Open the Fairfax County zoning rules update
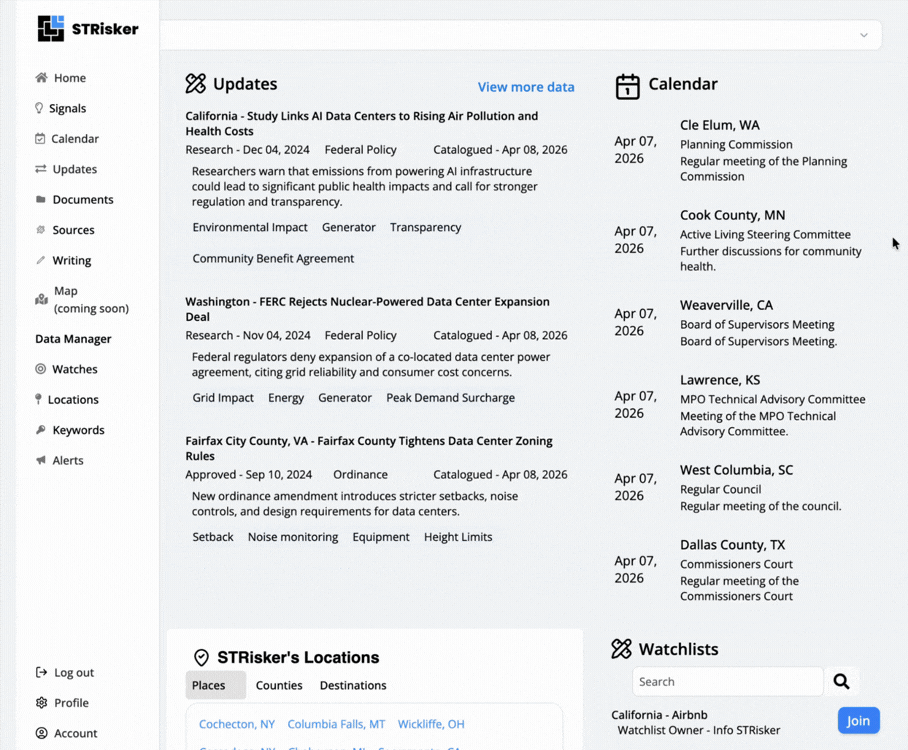Viewport: 908px width, 750px height. 368,448
